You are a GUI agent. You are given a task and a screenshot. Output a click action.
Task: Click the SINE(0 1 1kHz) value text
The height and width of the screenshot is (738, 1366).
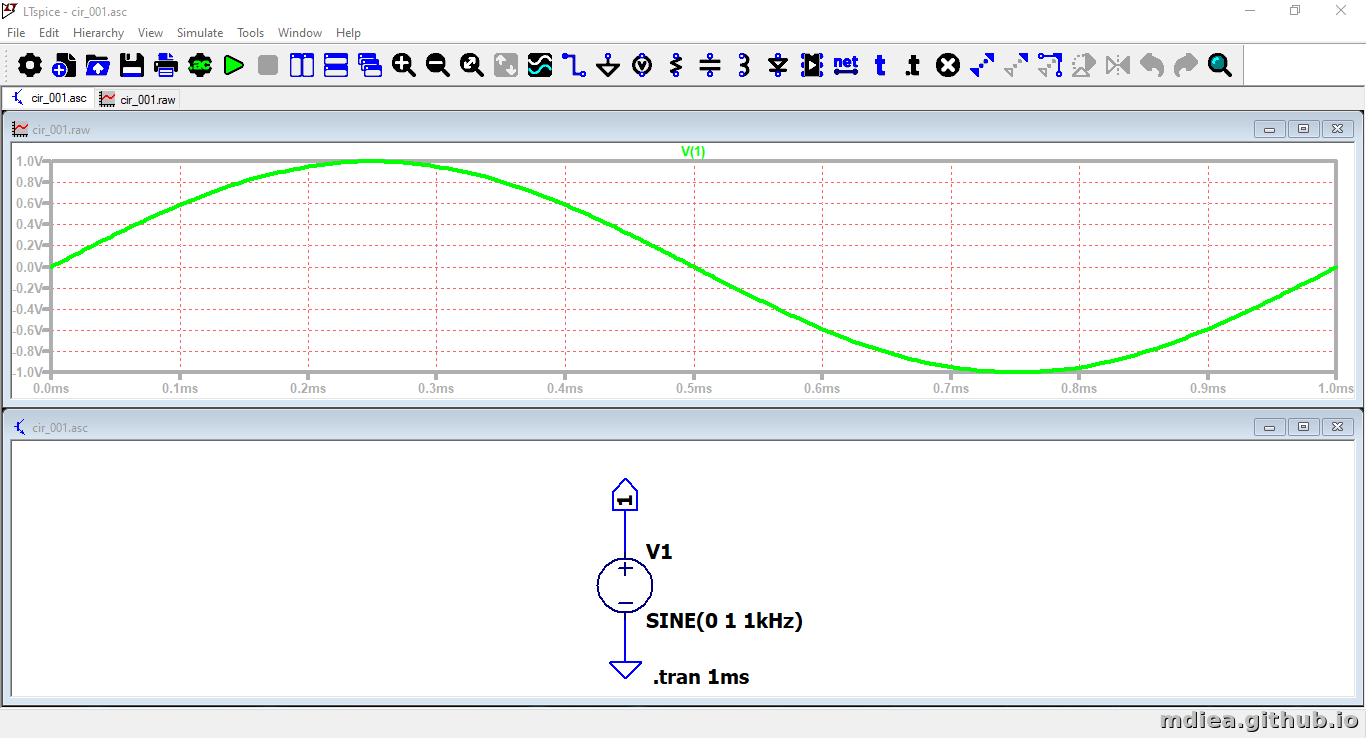(x=724, y=620)
